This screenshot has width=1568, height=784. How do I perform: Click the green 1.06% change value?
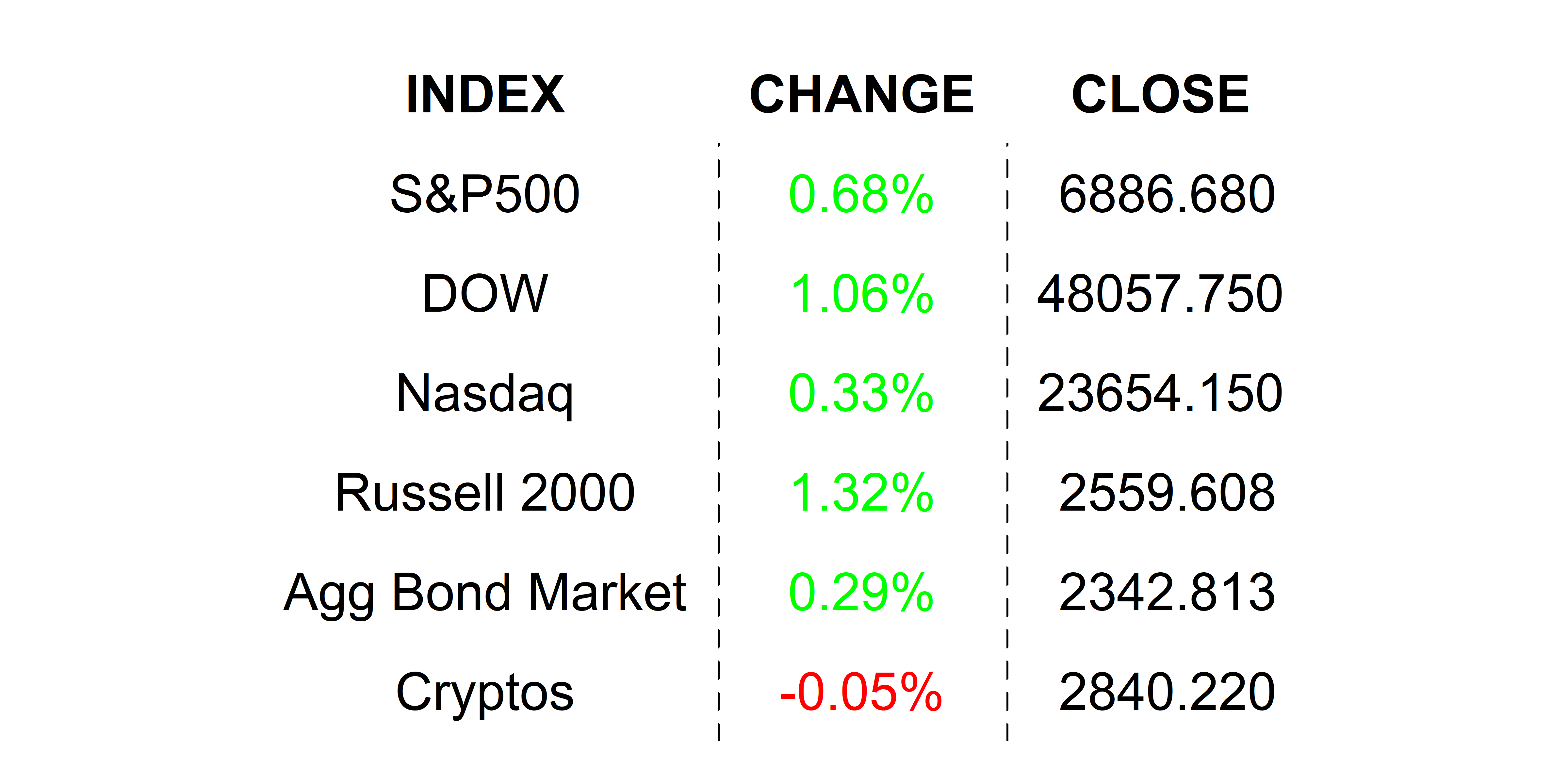(861, 294)
